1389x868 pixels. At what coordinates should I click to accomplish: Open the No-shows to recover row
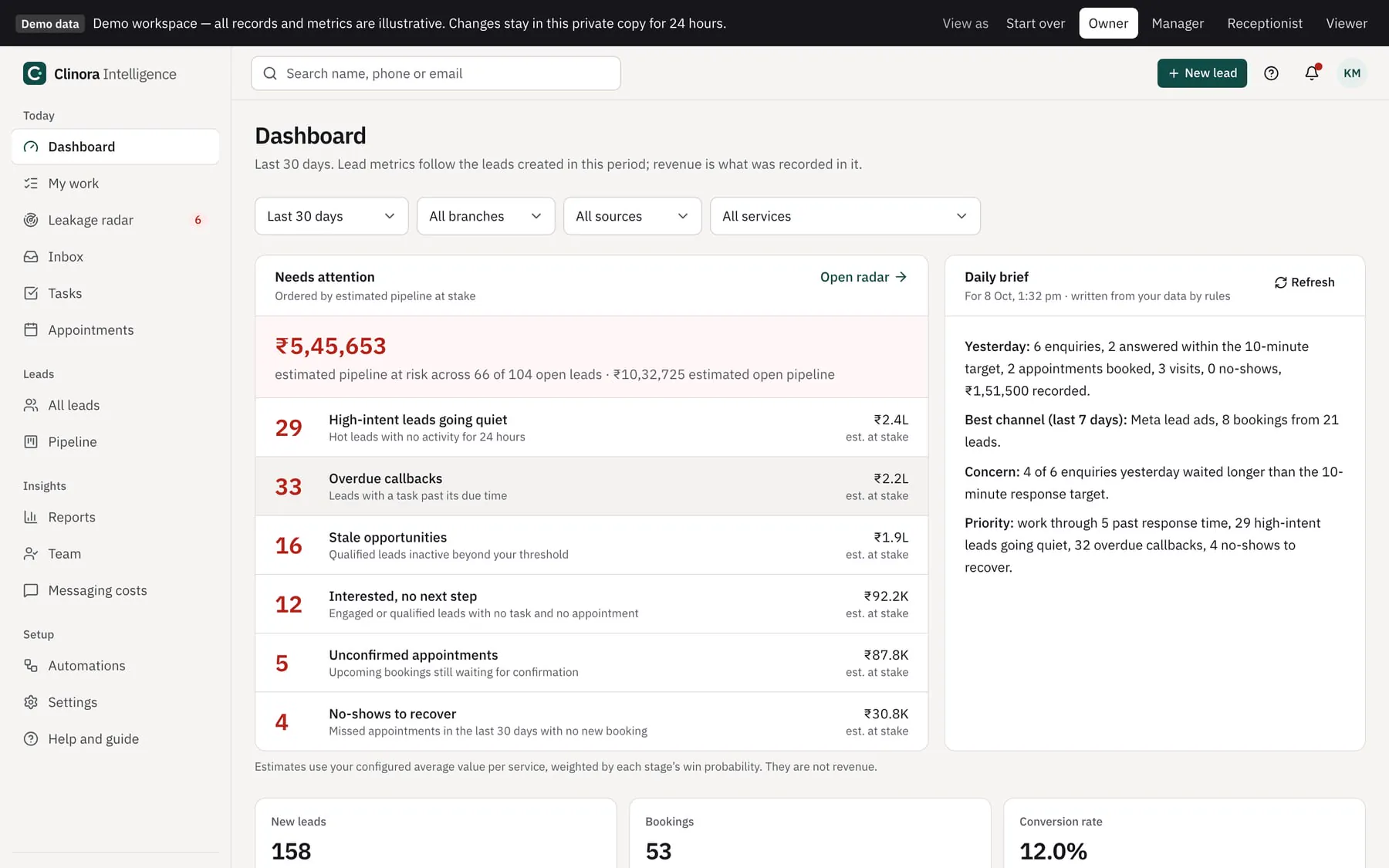point(592,721)
